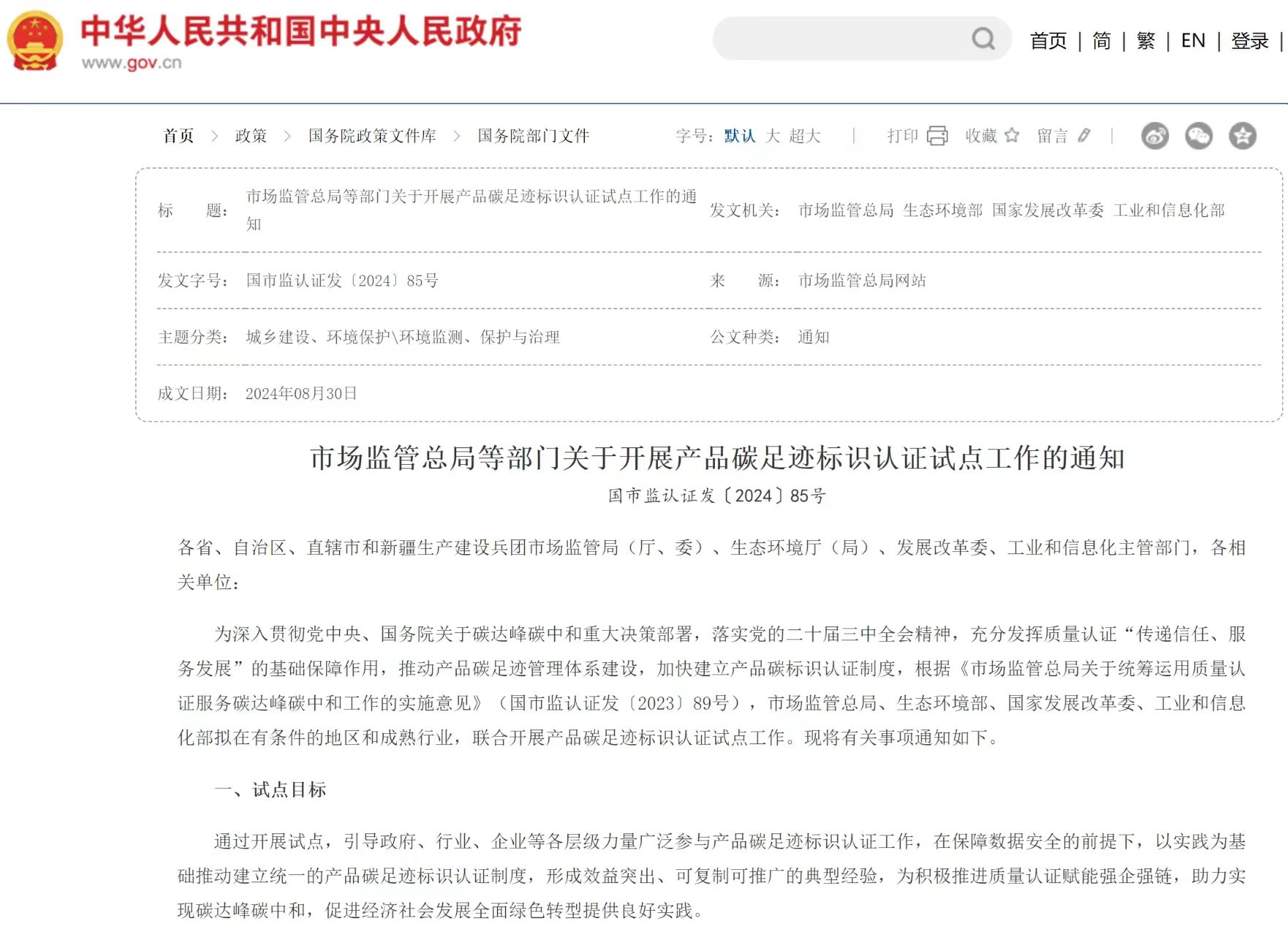The height and width of the screenshot is (935, 1288).
Task: Open the 登录 login link
Action: [1249, 41]
